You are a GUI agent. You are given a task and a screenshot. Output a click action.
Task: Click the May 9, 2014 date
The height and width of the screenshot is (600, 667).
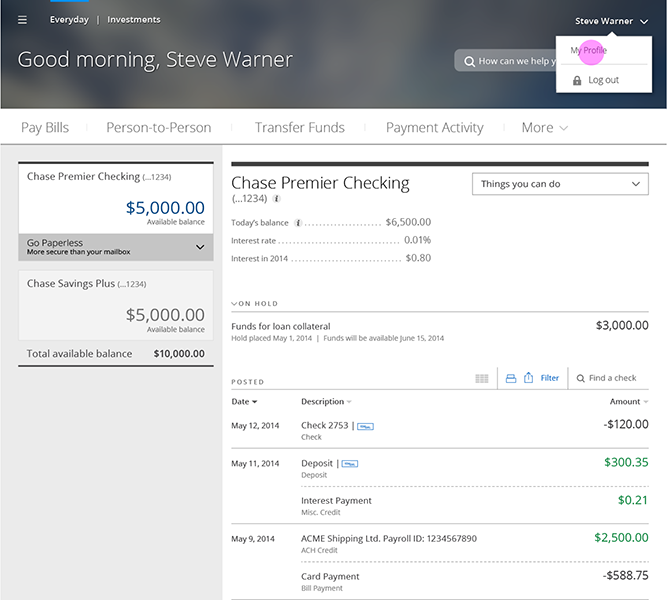point(253,539)
